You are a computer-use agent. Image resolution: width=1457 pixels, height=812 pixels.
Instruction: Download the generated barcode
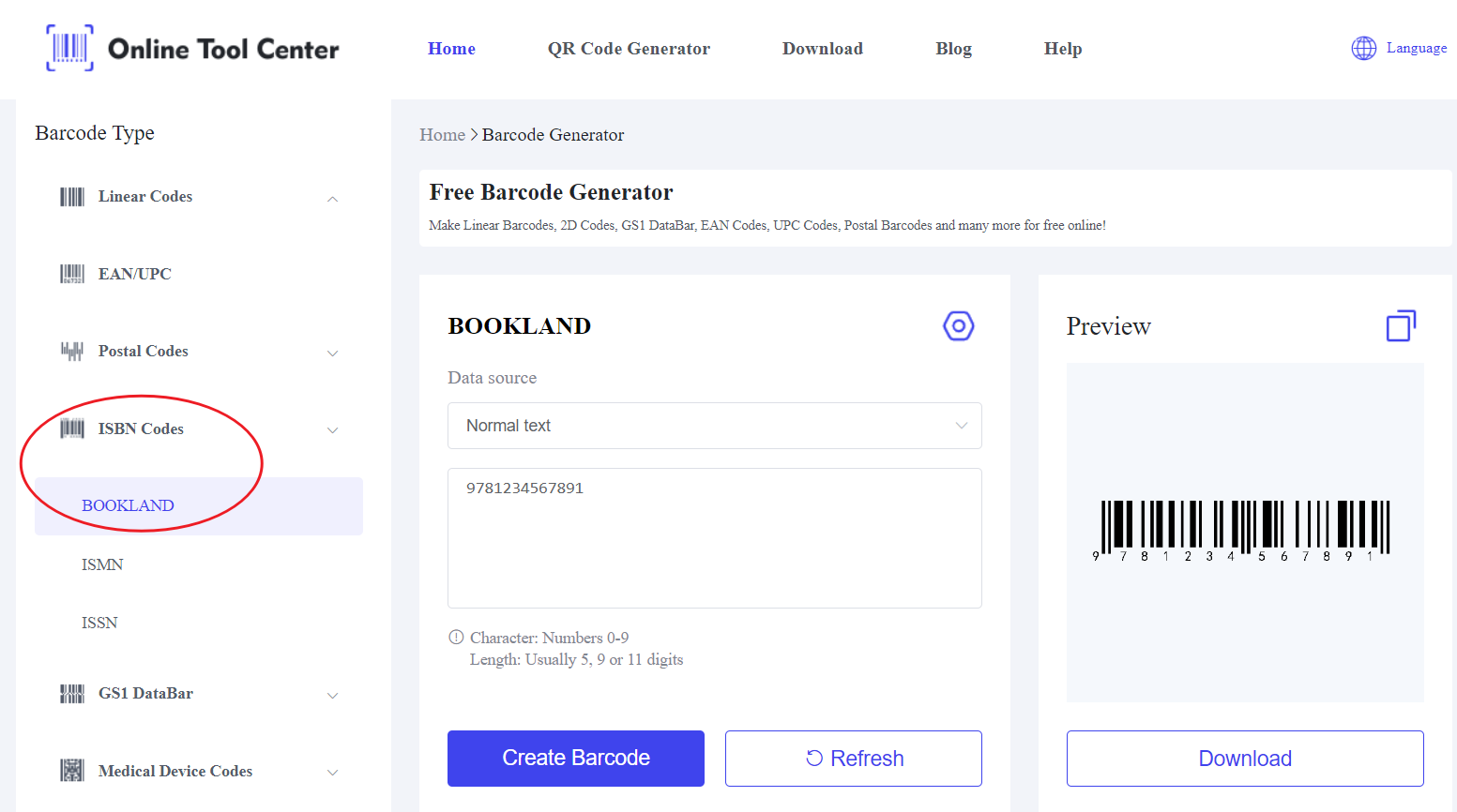point(1244,759)
